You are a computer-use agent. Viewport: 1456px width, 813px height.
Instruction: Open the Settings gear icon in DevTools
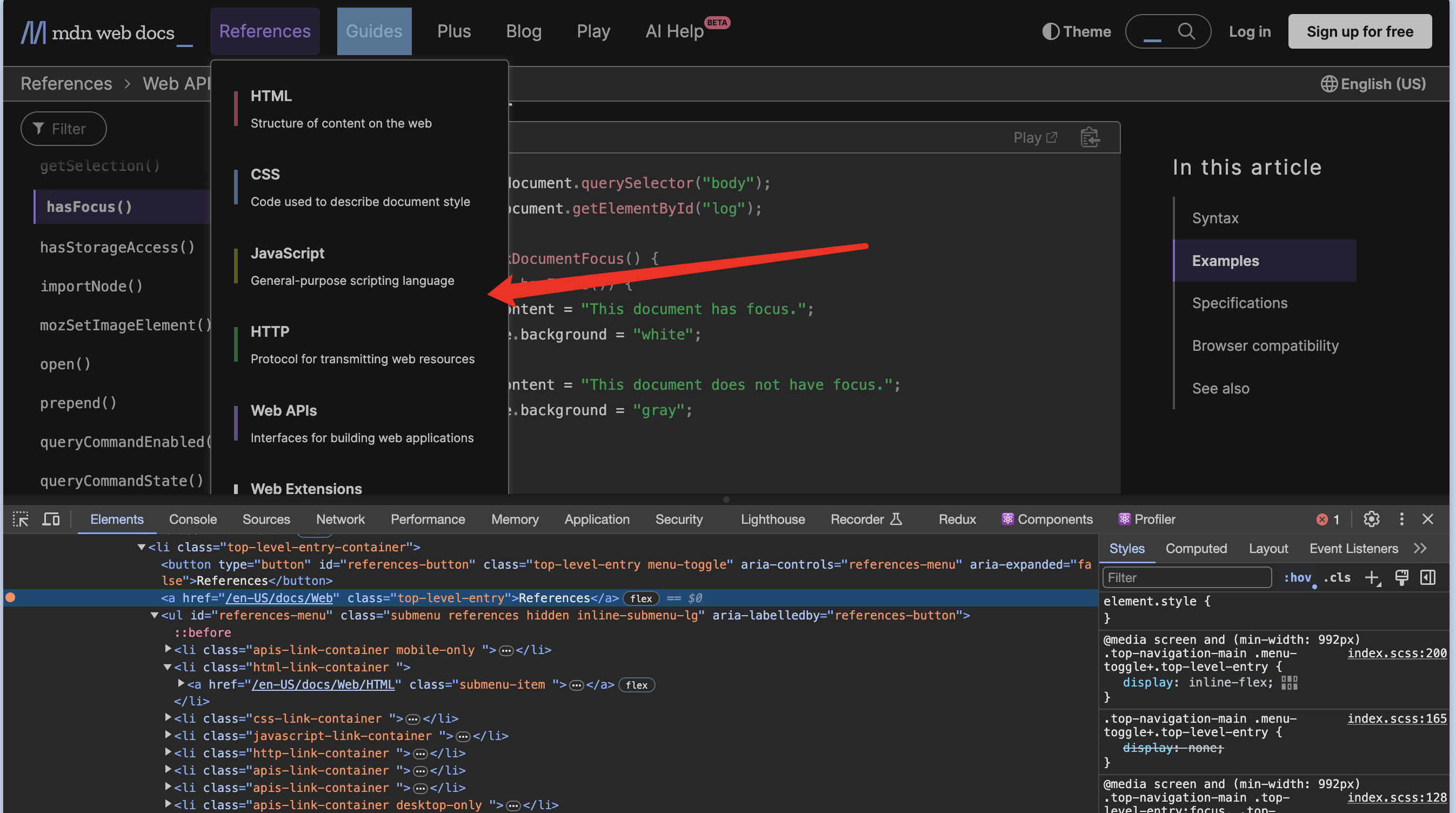click(x=1371, y=519)
